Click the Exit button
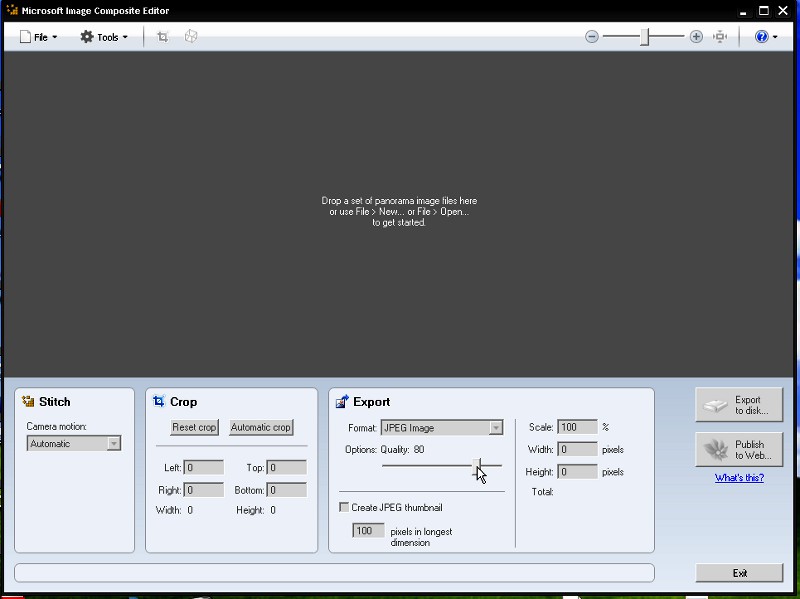 (739, 573)
